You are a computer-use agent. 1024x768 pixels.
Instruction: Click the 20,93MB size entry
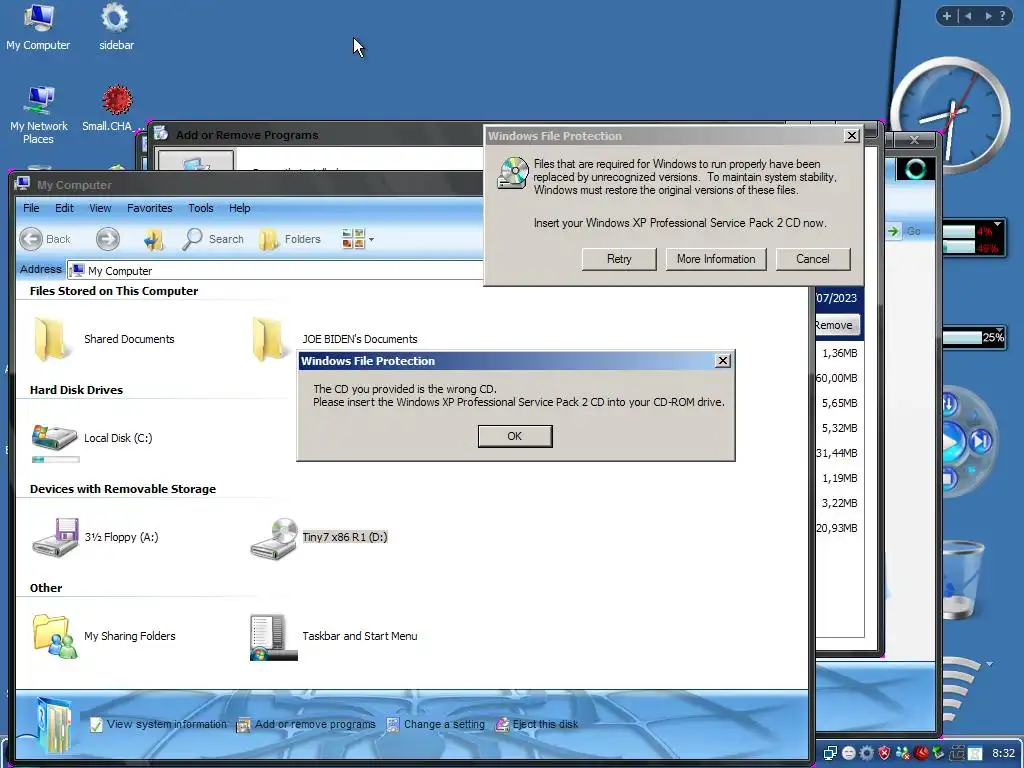tap(837, 528)
